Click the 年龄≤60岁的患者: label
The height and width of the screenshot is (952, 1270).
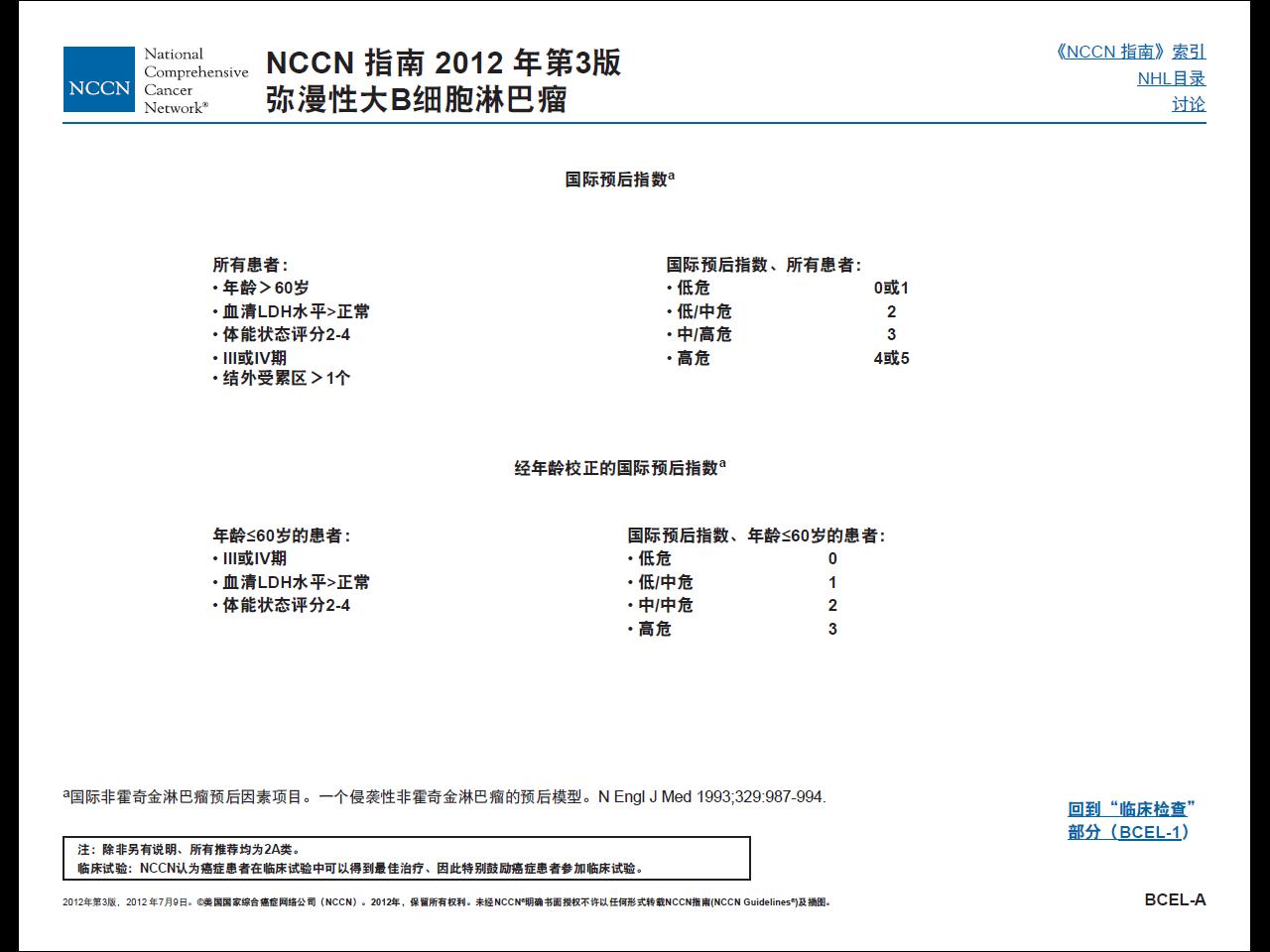click(282, 535)
